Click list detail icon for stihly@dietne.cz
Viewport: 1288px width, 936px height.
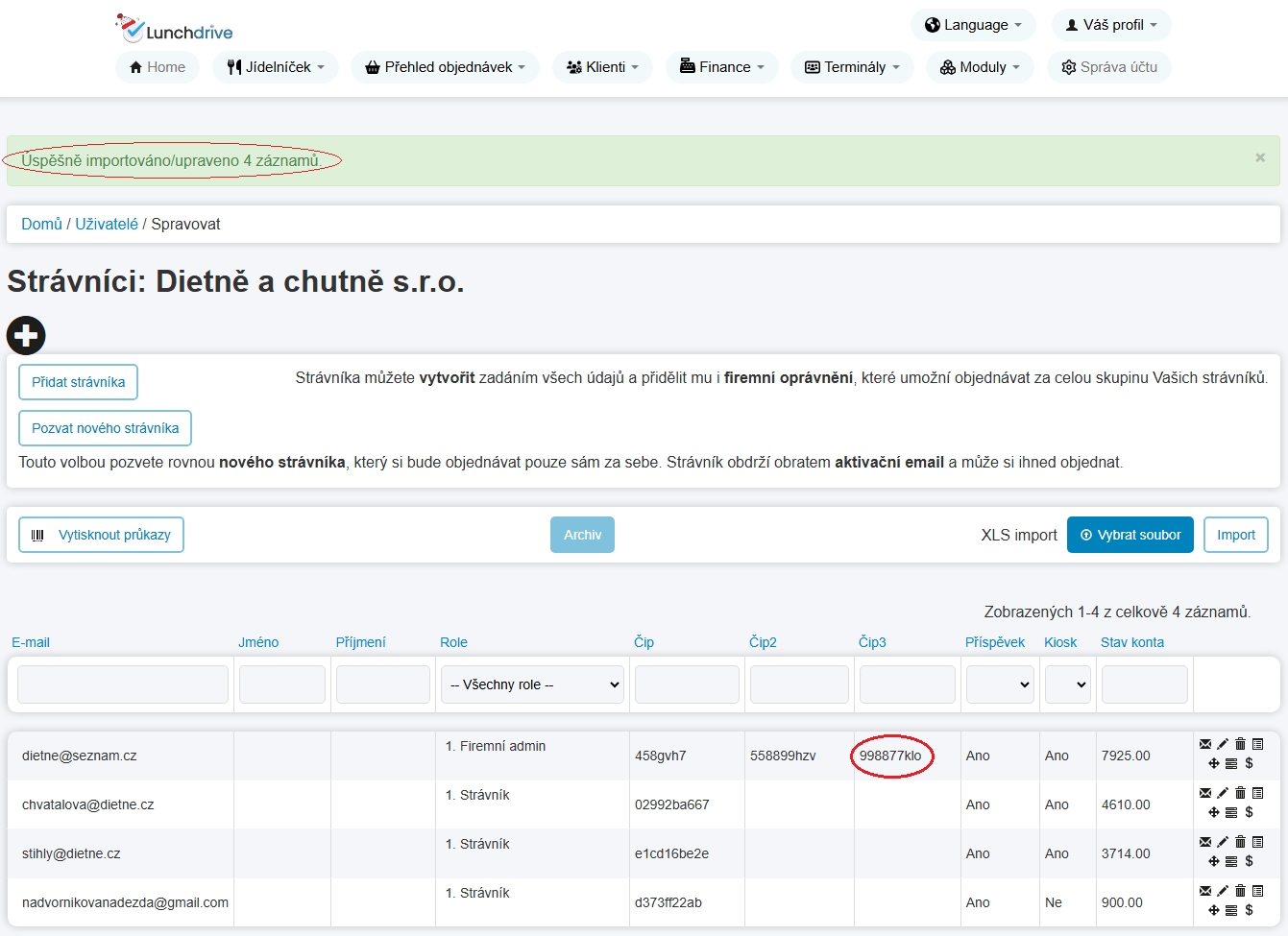point(1257,842)
